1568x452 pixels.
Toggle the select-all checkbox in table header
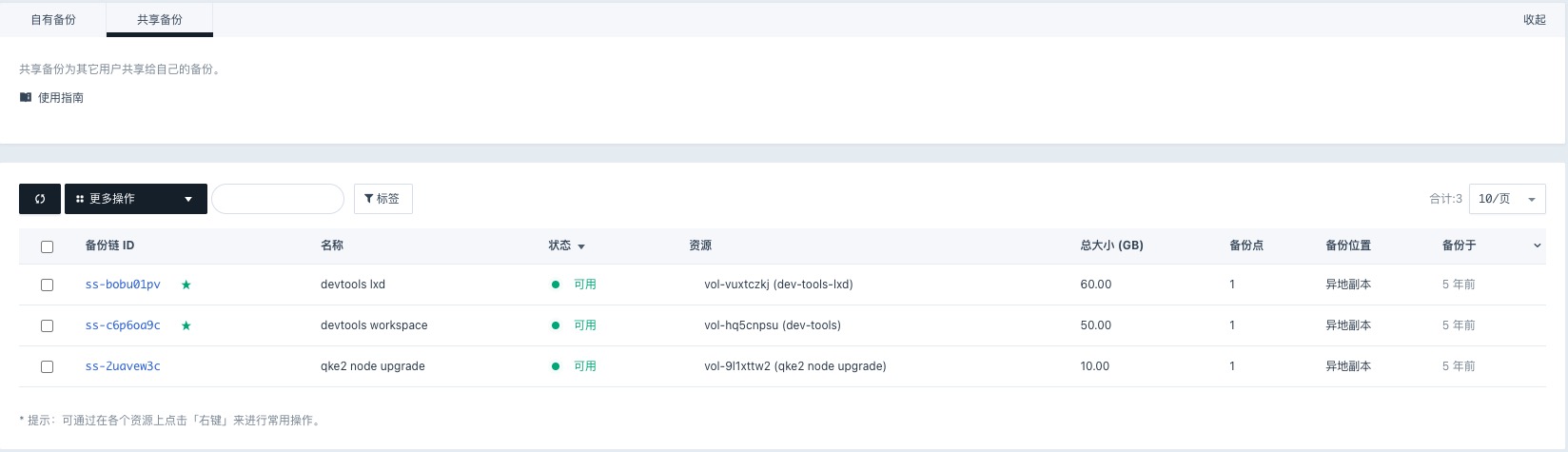(47, 246)
